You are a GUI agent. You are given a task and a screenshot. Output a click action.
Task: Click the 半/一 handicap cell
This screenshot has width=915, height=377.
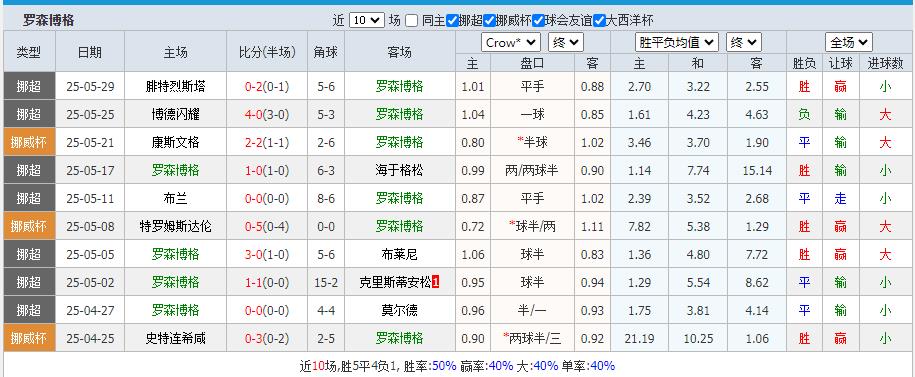(x=532, y=310)
